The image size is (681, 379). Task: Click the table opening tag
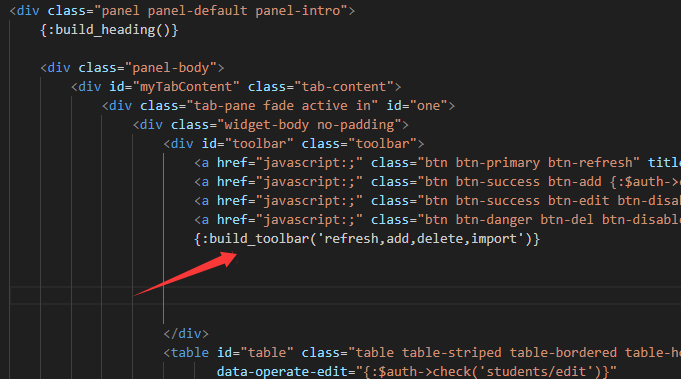(x=186, y=353)
